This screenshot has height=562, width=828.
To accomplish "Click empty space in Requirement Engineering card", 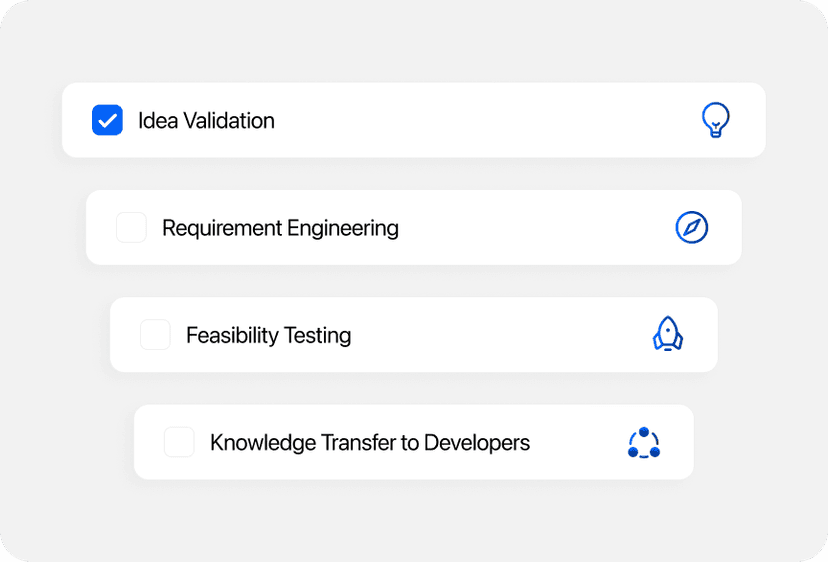I will click(530, 228).
